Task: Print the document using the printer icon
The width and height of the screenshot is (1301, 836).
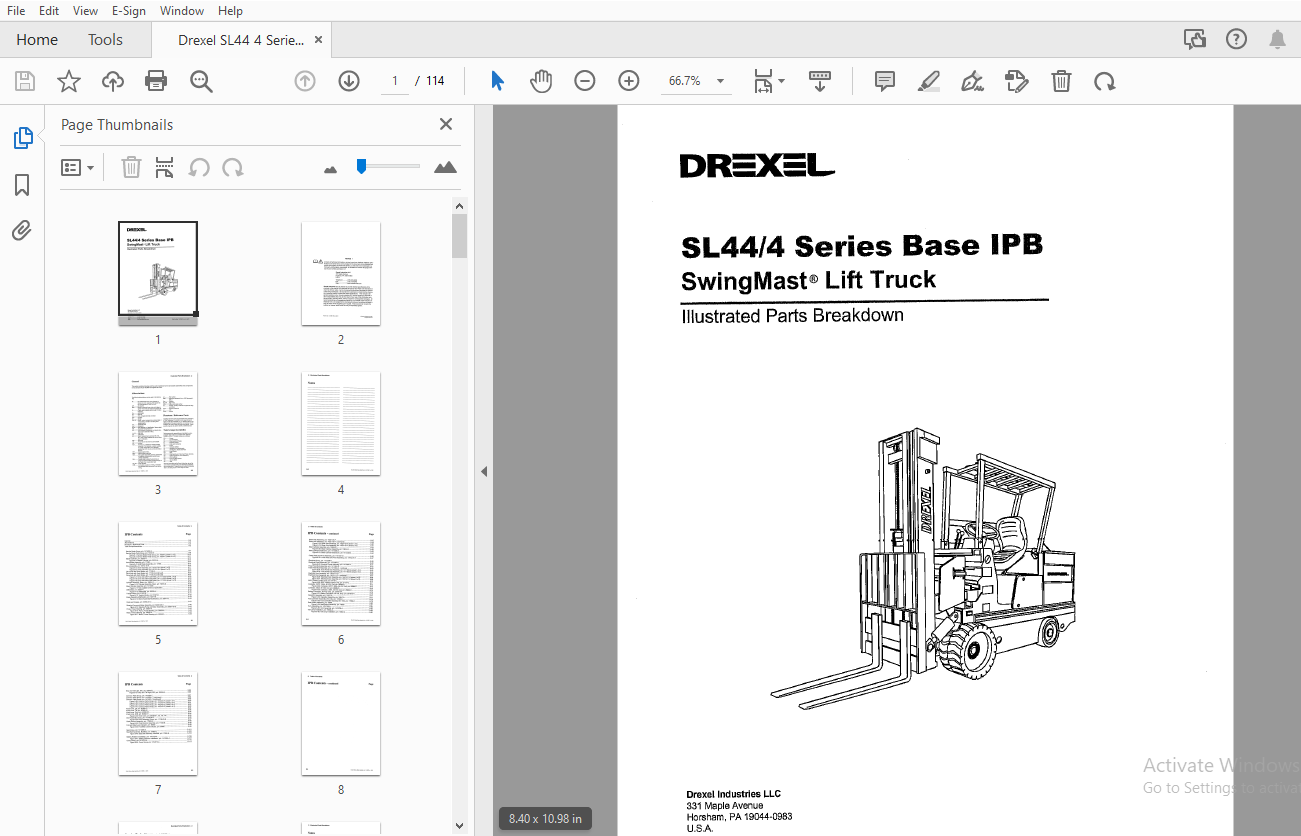Action: (156, 81)
